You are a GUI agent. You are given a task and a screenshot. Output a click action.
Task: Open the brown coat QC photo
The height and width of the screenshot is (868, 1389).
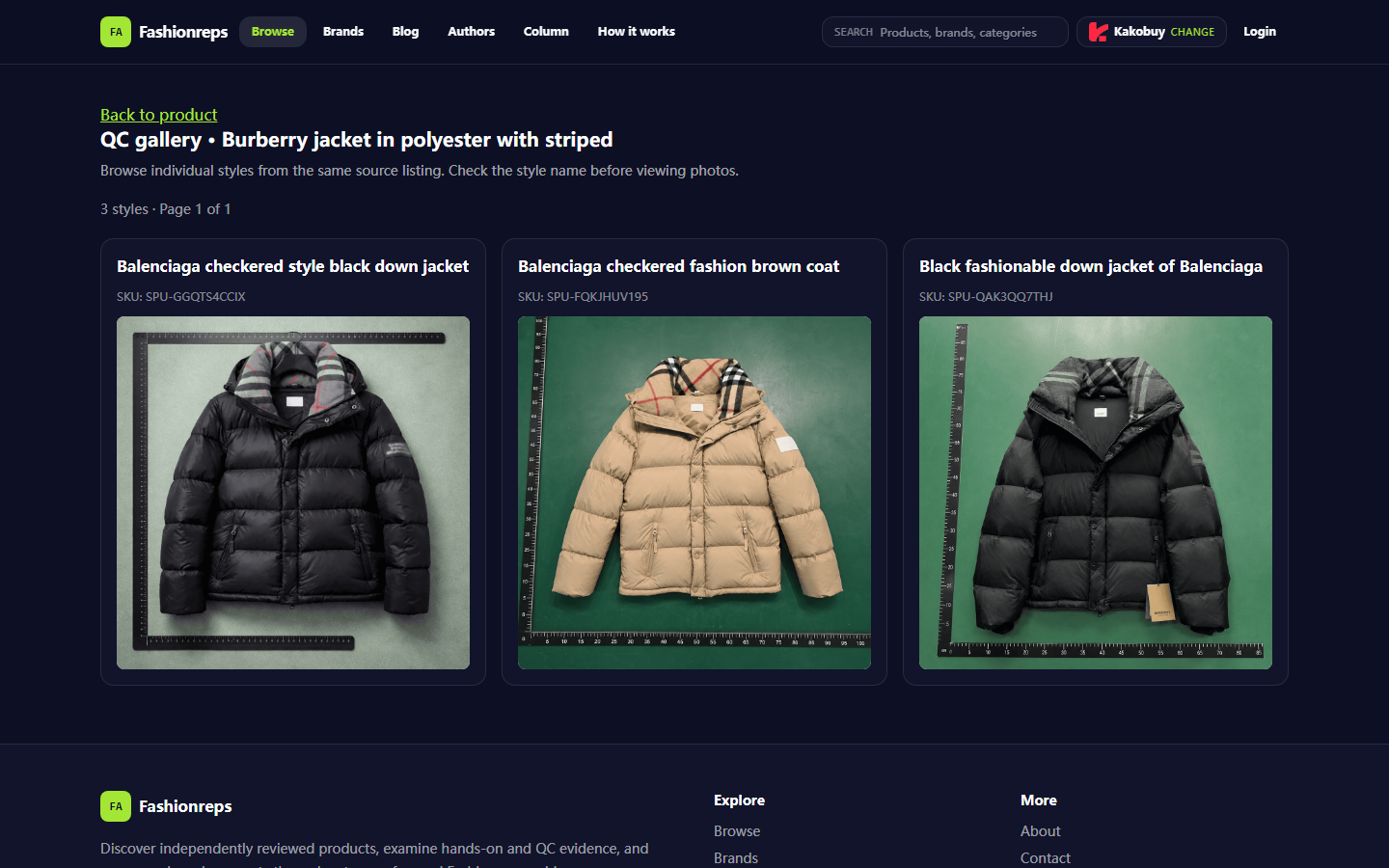click(x=694, y=493)
